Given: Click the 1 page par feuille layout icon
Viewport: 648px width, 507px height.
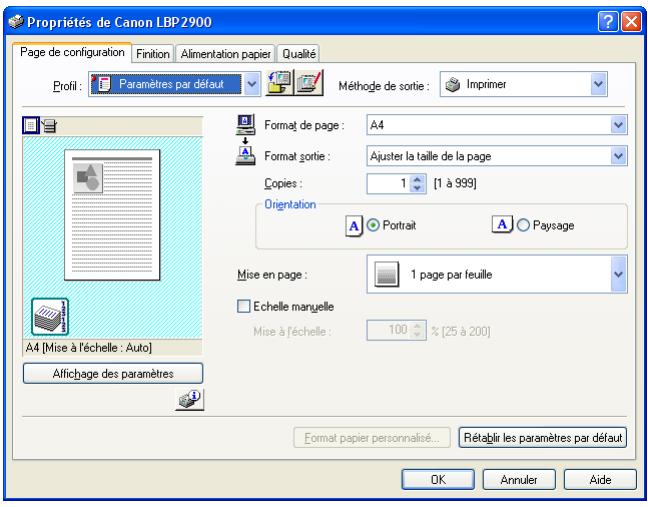Looking at the screenshot, I should [386, 274].
